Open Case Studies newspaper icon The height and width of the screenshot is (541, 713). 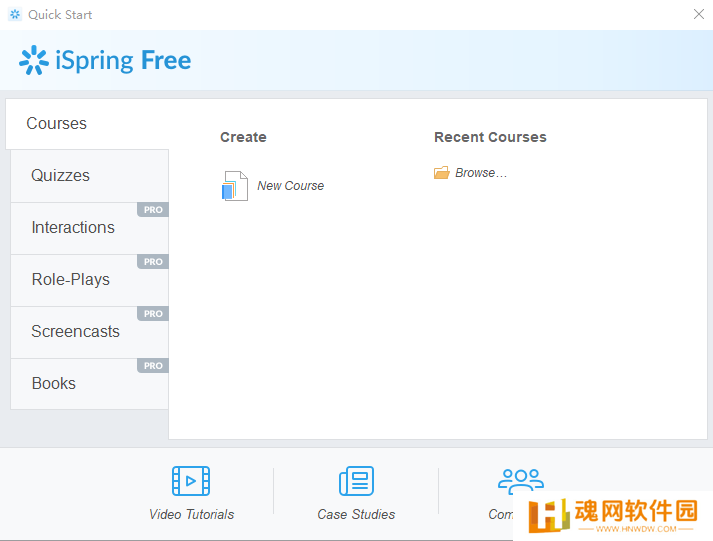(x=356, y=481)
